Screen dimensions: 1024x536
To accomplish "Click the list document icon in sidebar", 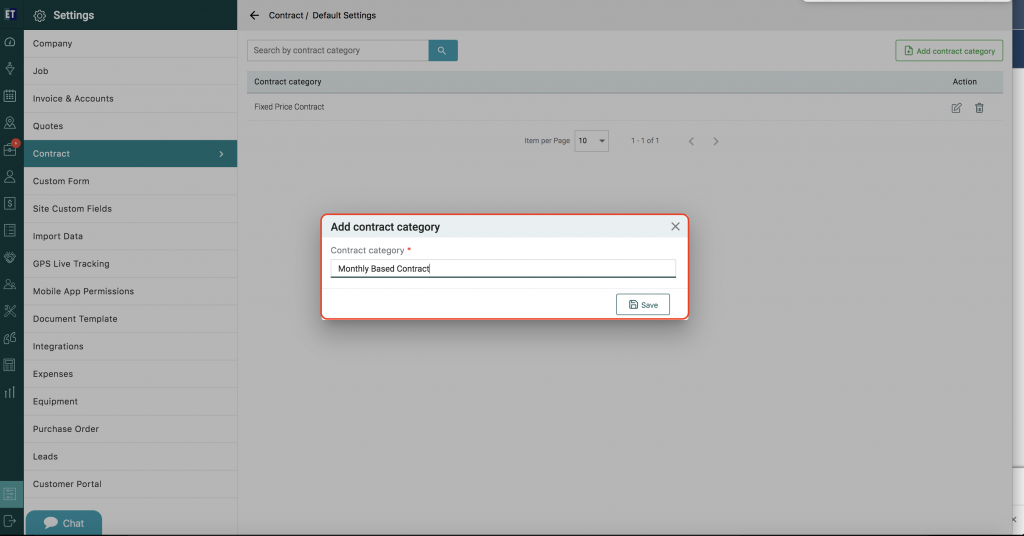I will [x=10, y=230].
